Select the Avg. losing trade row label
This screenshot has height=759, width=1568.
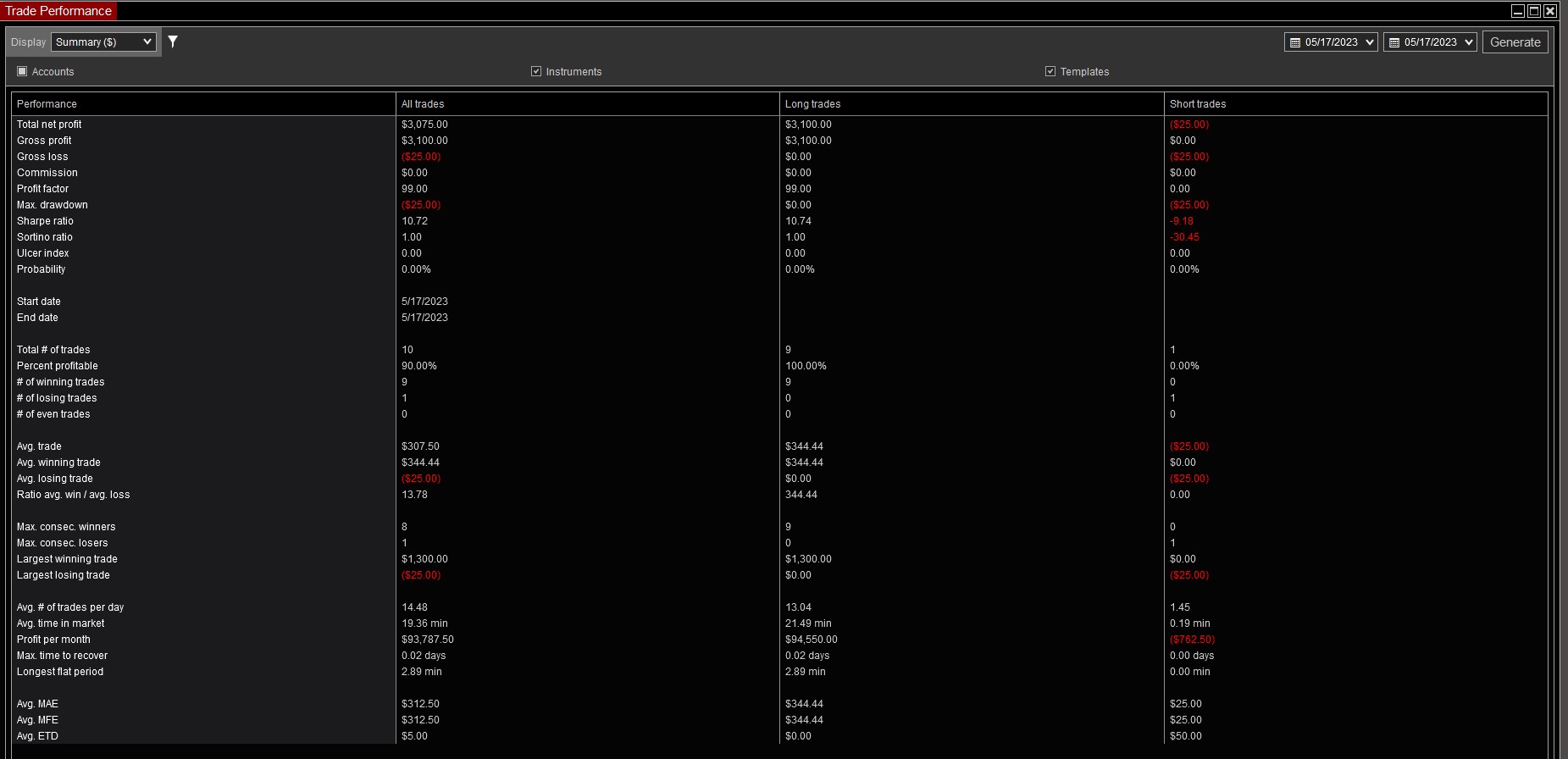tap(55, 479)
